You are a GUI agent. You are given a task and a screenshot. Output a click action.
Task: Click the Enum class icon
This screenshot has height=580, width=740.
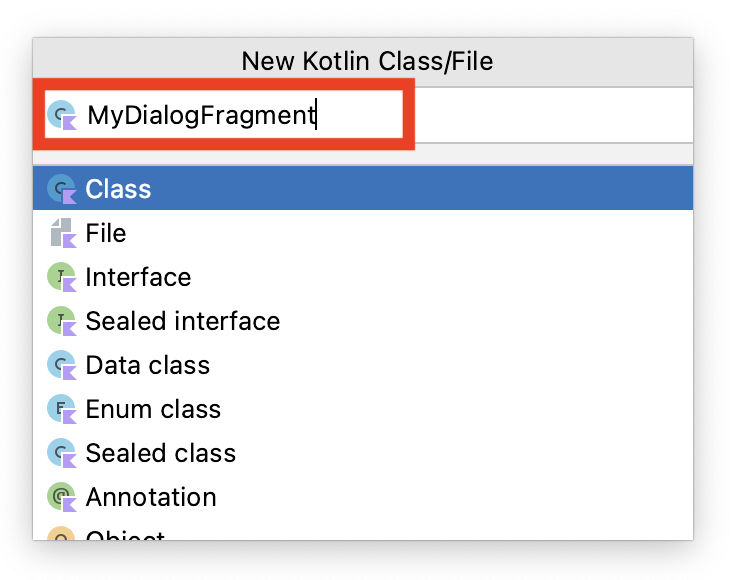tap(62, 409)
